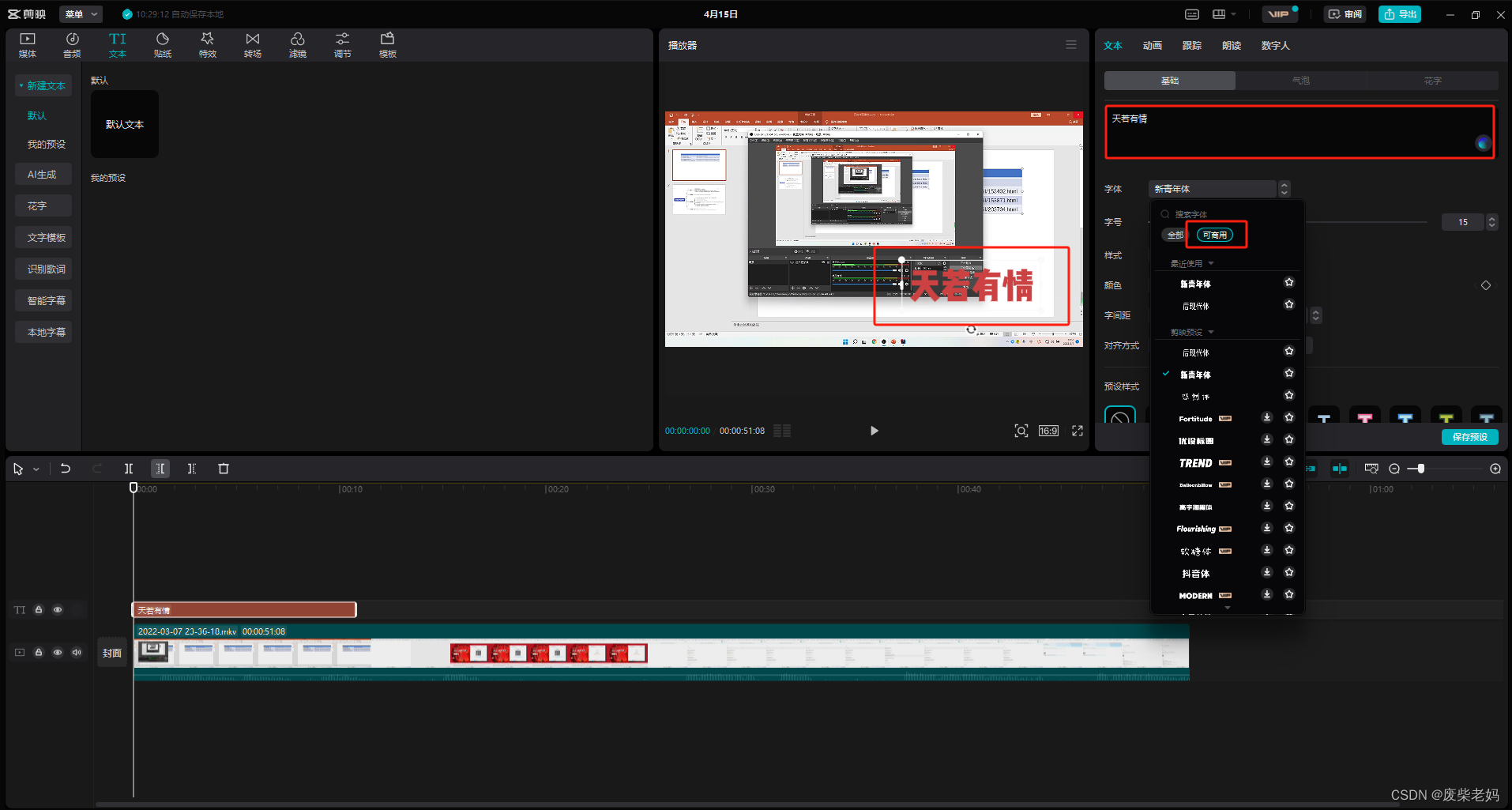1512x810 pixels.
Task: Lock the main video track
Action: point(39,653)
